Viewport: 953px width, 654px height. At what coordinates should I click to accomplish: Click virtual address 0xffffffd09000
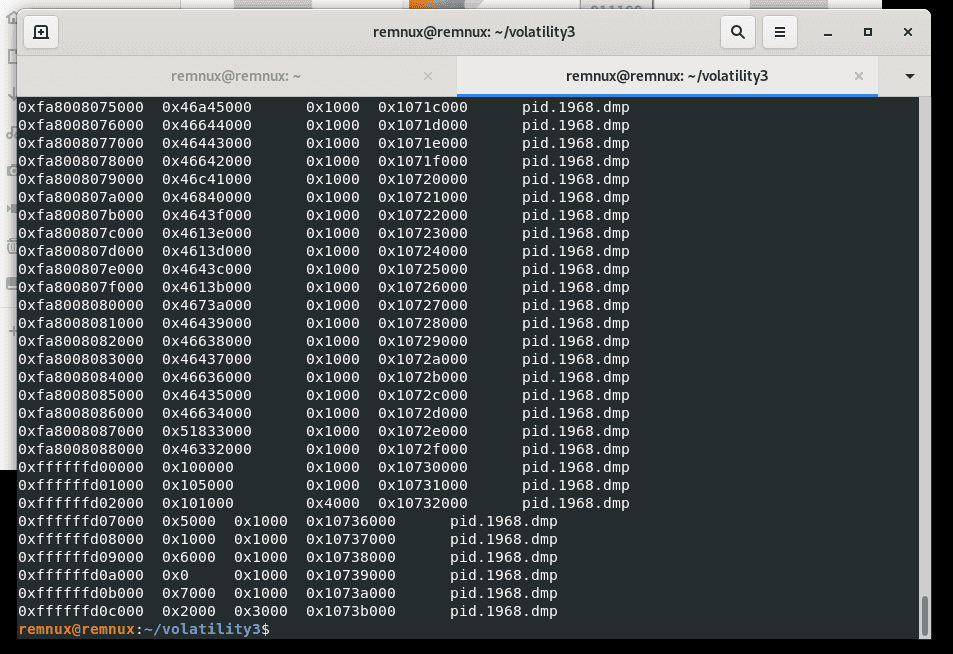click(x=81, y=557)
